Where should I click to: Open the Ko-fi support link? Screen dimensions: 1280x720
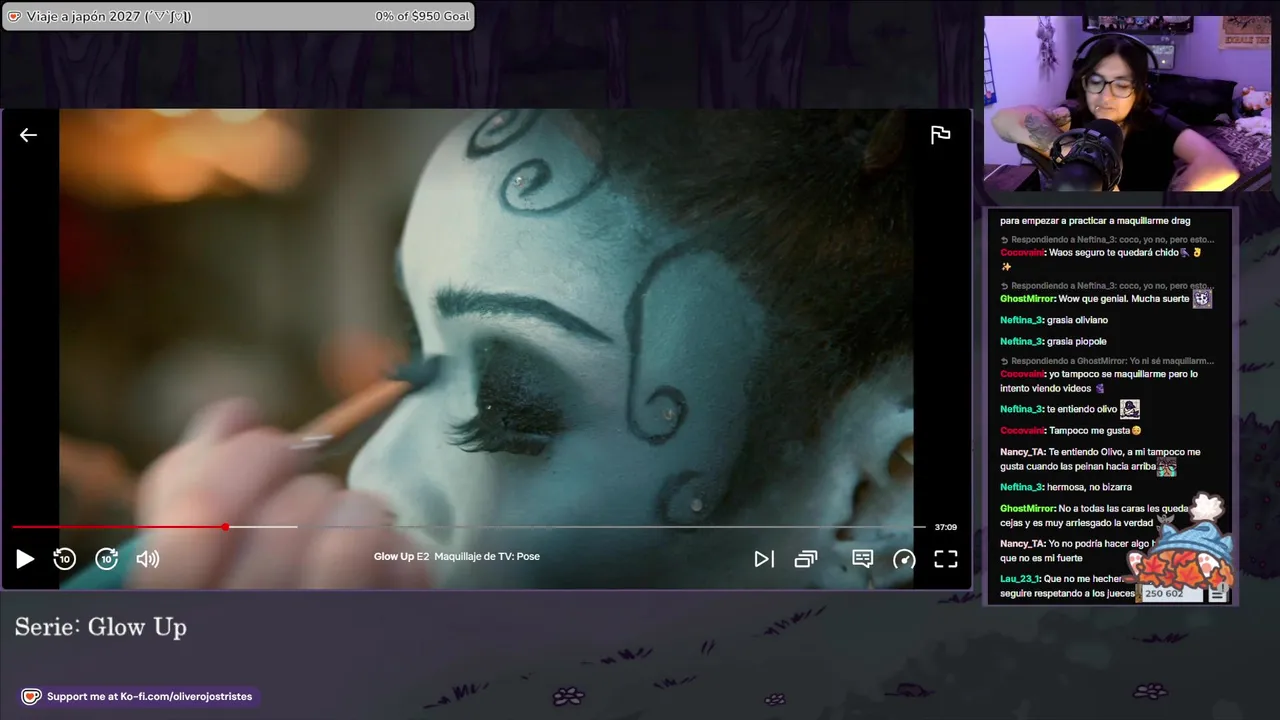(x=149, y=696)
